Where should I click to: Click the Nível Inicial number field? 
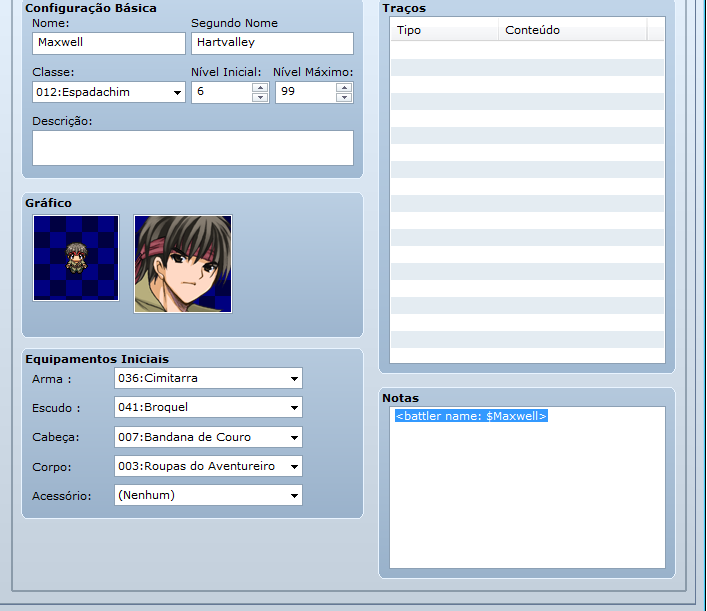point(222,92)
